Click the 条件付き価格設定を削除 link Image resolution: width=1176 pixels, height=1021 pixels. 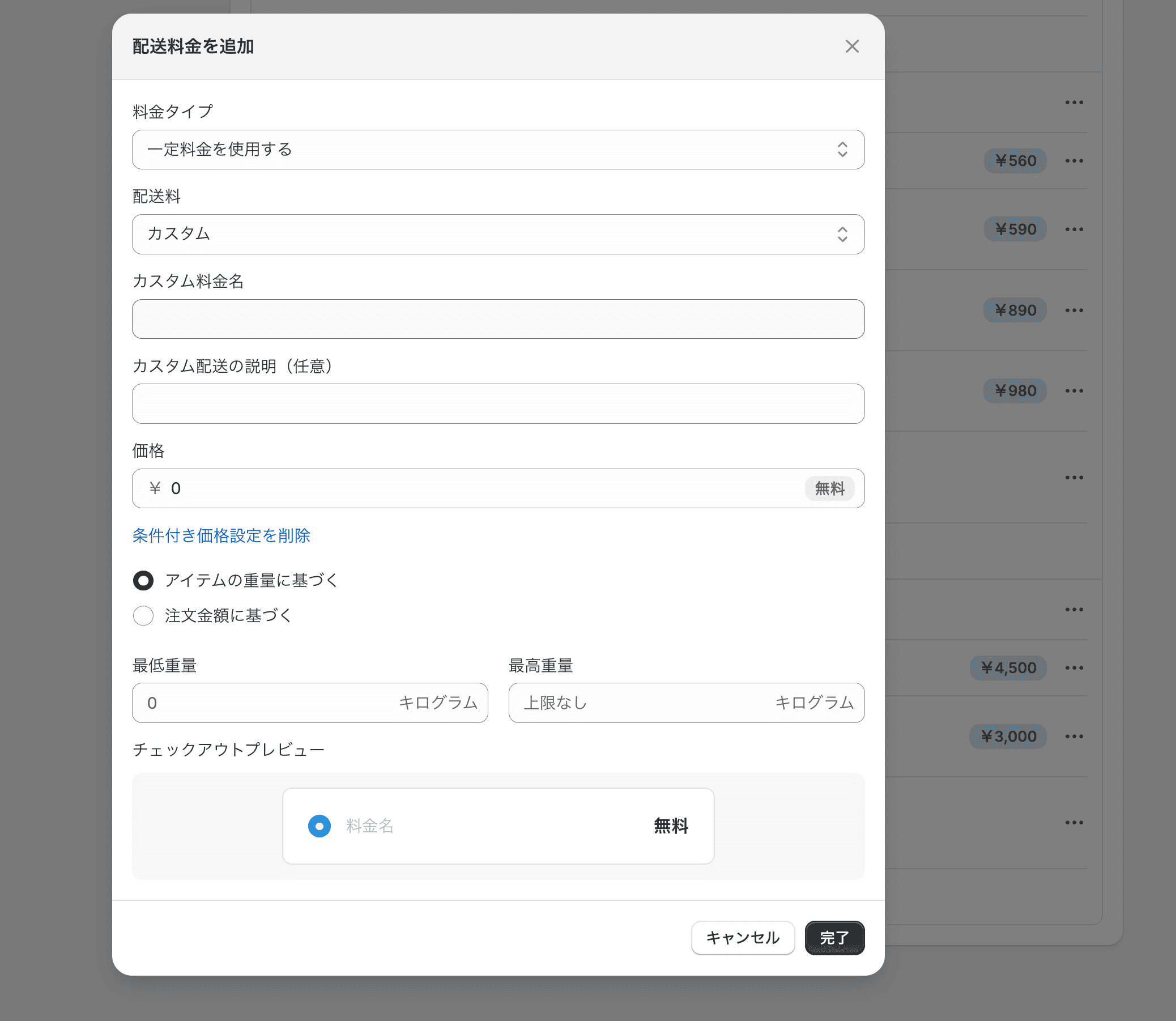pyautogui.click(x=221, y=535)
